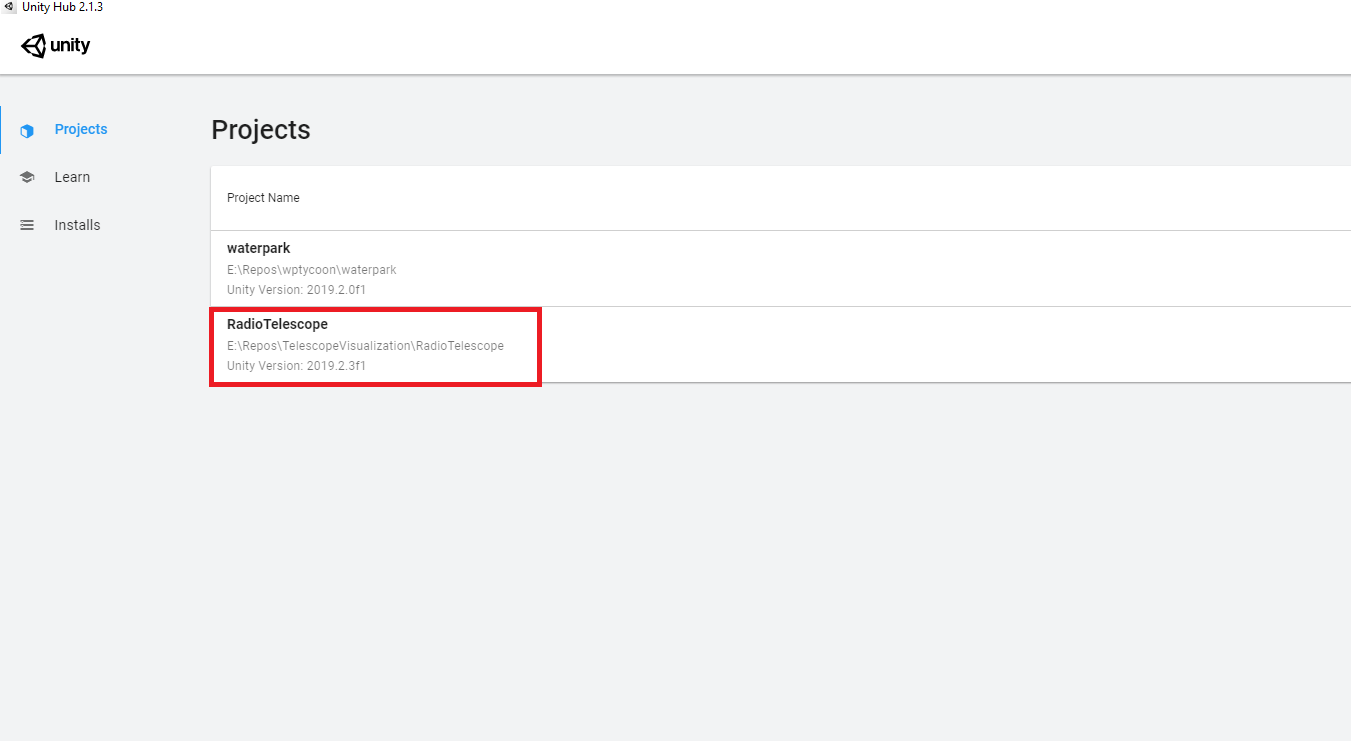Click the Unity Hub title bar icon
This screenshot has width=1351, height=741.
click(10, 7)
